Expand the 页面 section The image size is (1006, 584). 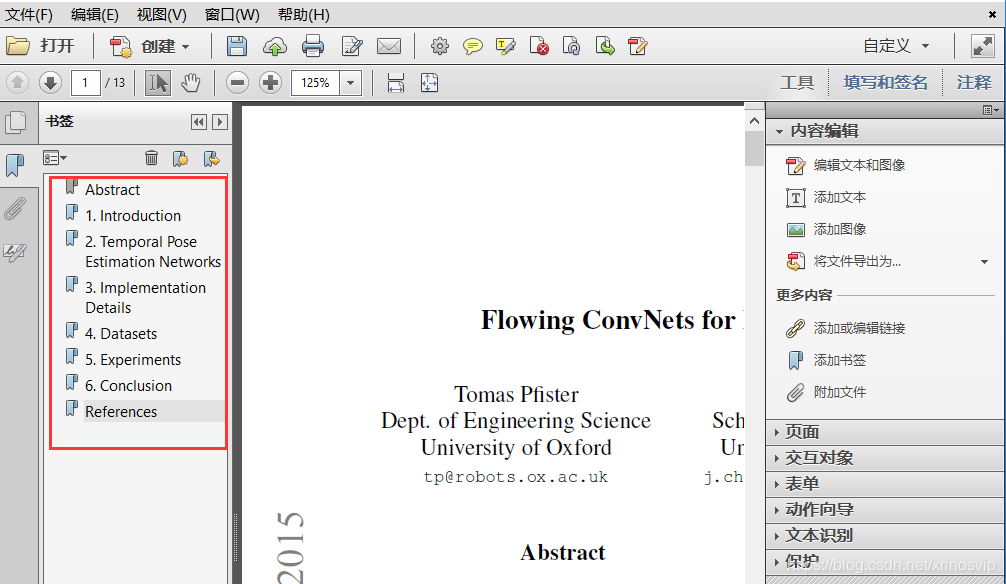[884, 432]
